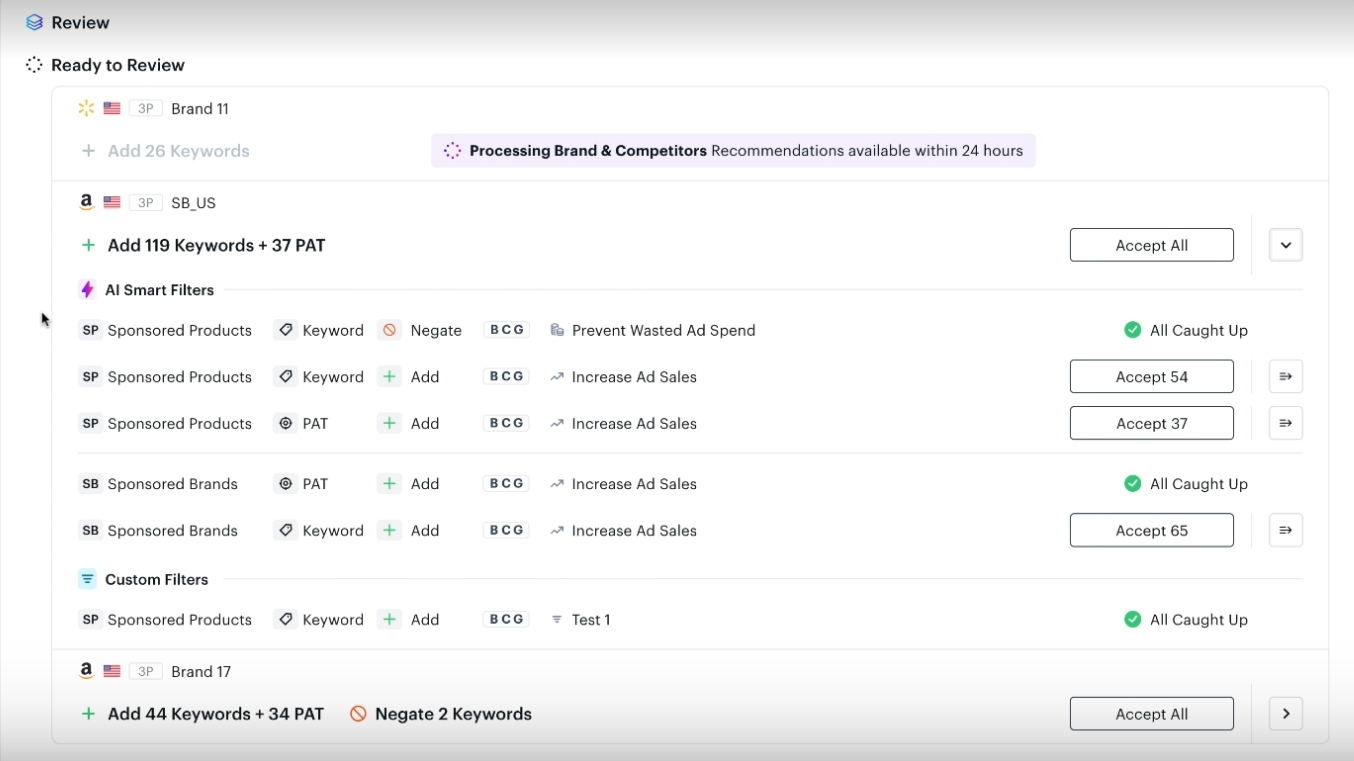Screen dimensions: 1354x761
Task: Click the Add 44 Keywords + 34 PAT text
Action: [216, 714]
